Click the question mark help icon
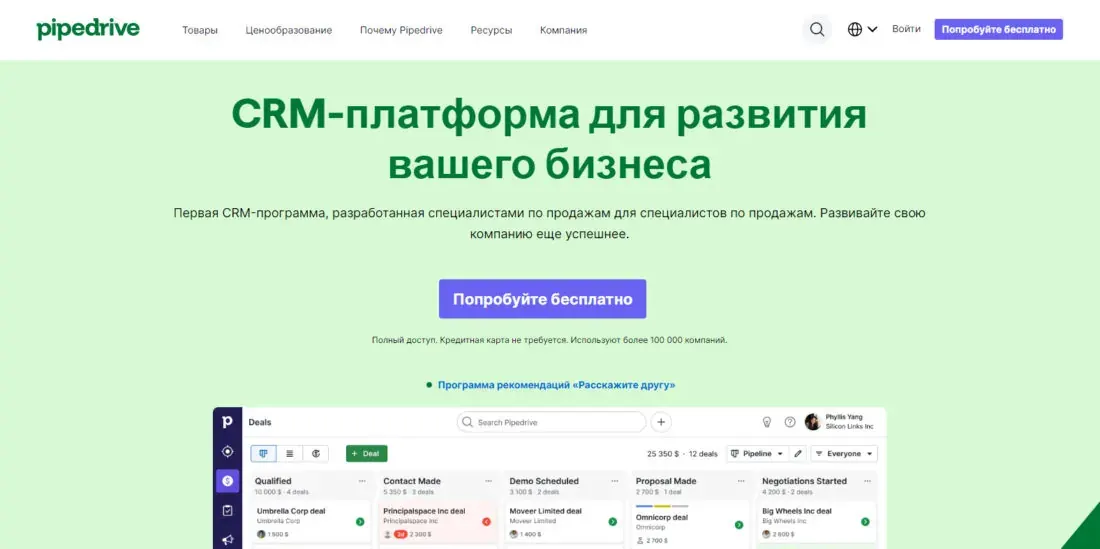1100x549 pixels. click(x=790, y=422)
